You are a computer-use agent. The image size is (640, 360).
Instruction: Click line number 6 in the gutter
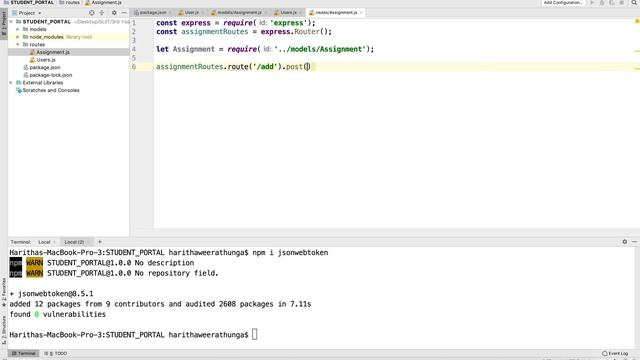click(134, 67)
